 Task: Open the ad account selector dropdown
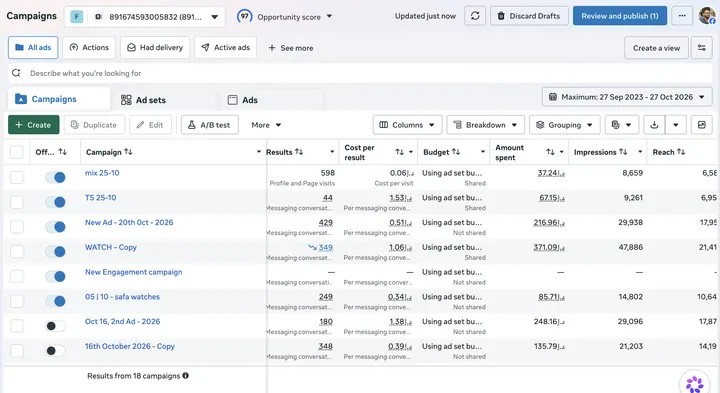[145, 17]
